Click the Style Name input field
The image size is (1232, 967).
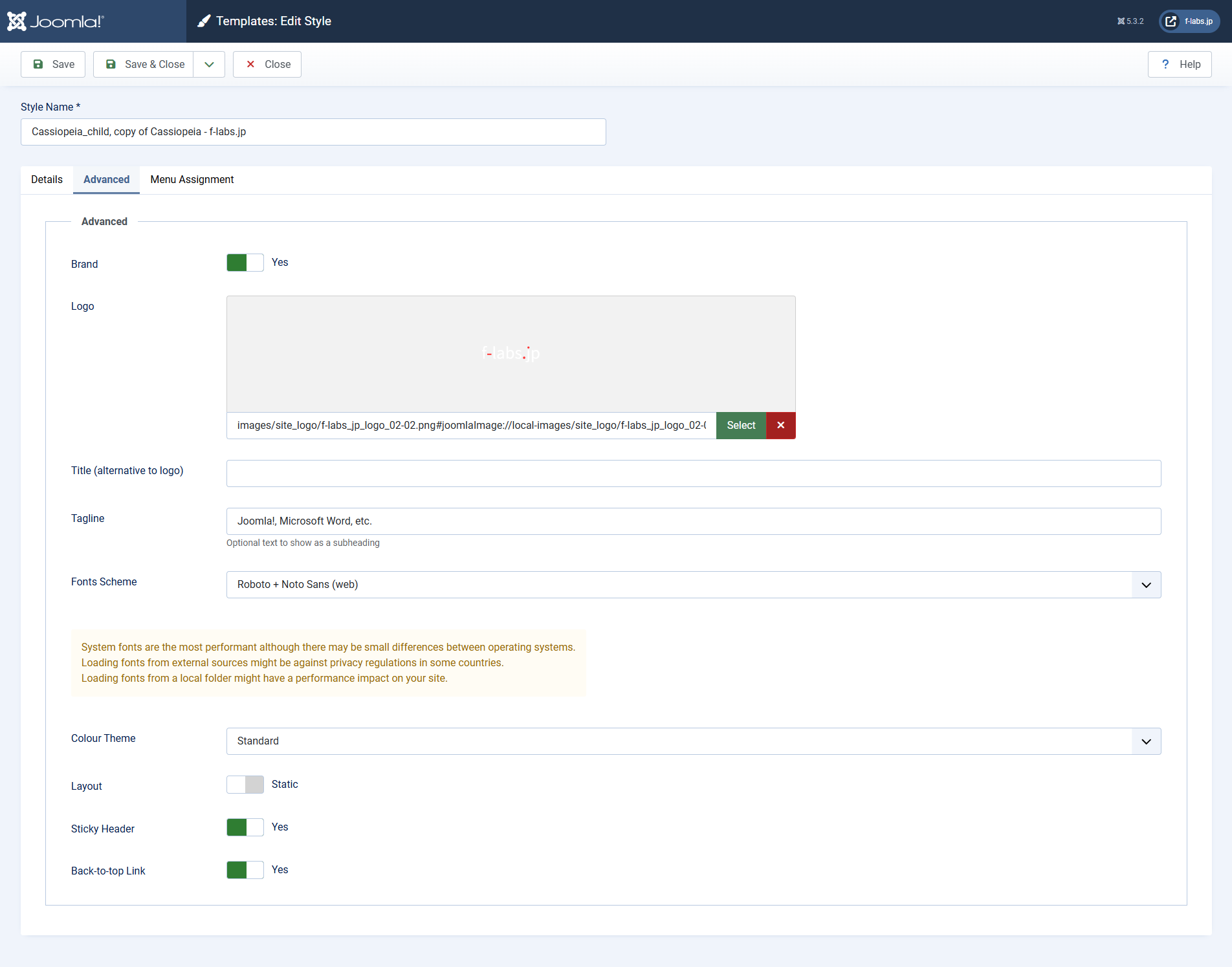pos(313,132)
